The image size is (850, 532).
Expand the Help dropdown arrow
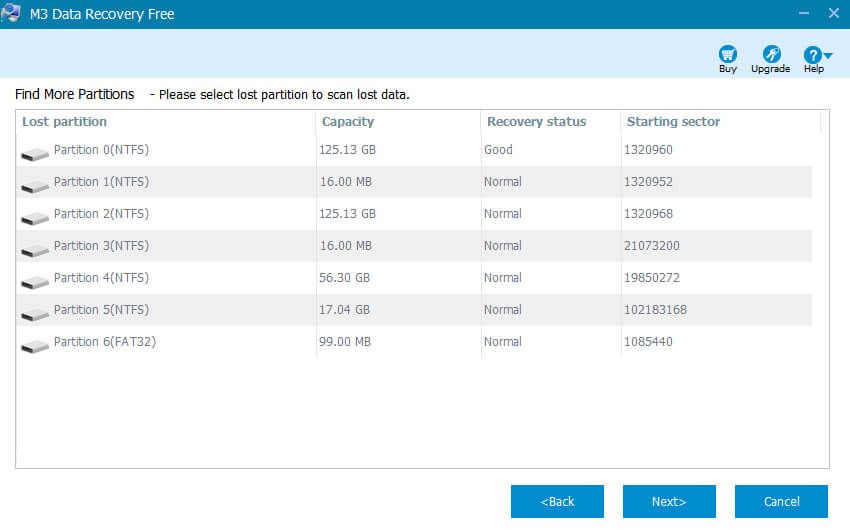click(x=828, y=55)
